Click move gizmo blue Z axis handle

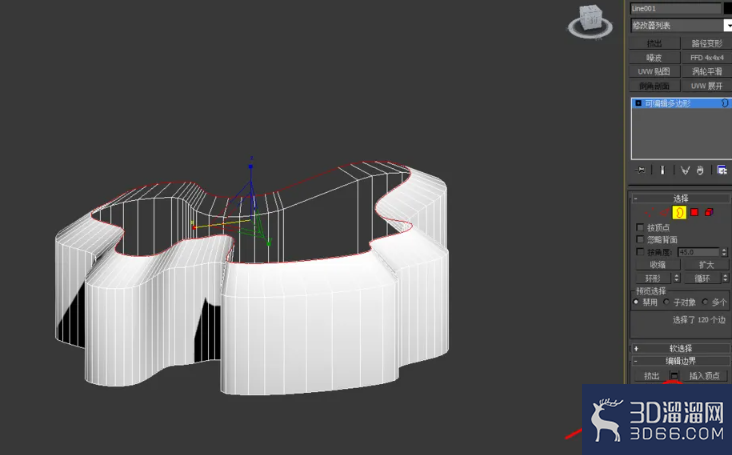pyautogui.click(x=251, y=166)
